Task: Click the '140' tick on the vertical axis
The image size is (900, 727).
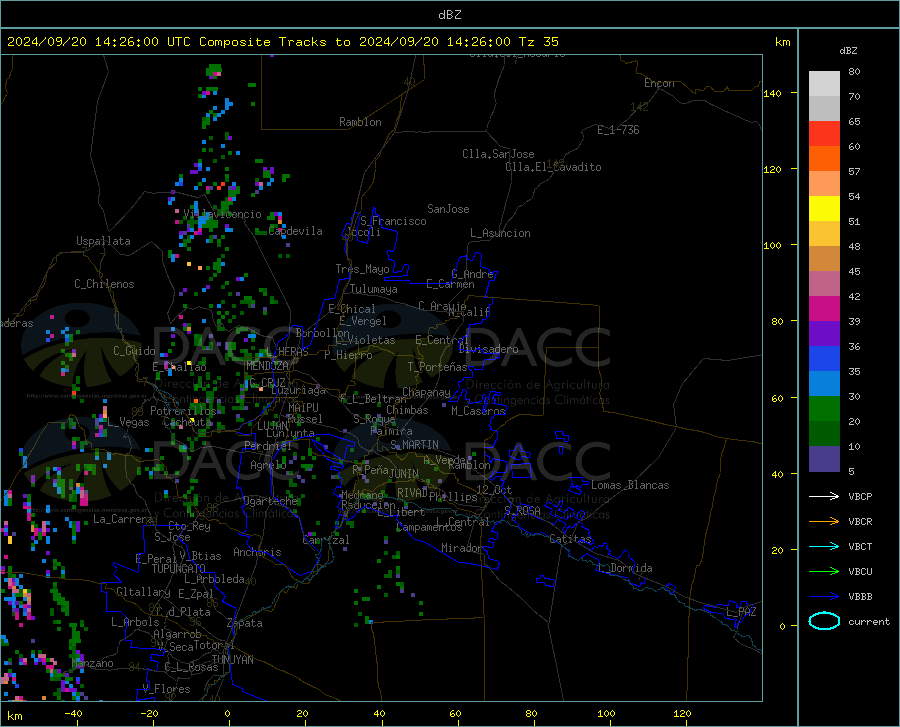Action: [772, 93]
